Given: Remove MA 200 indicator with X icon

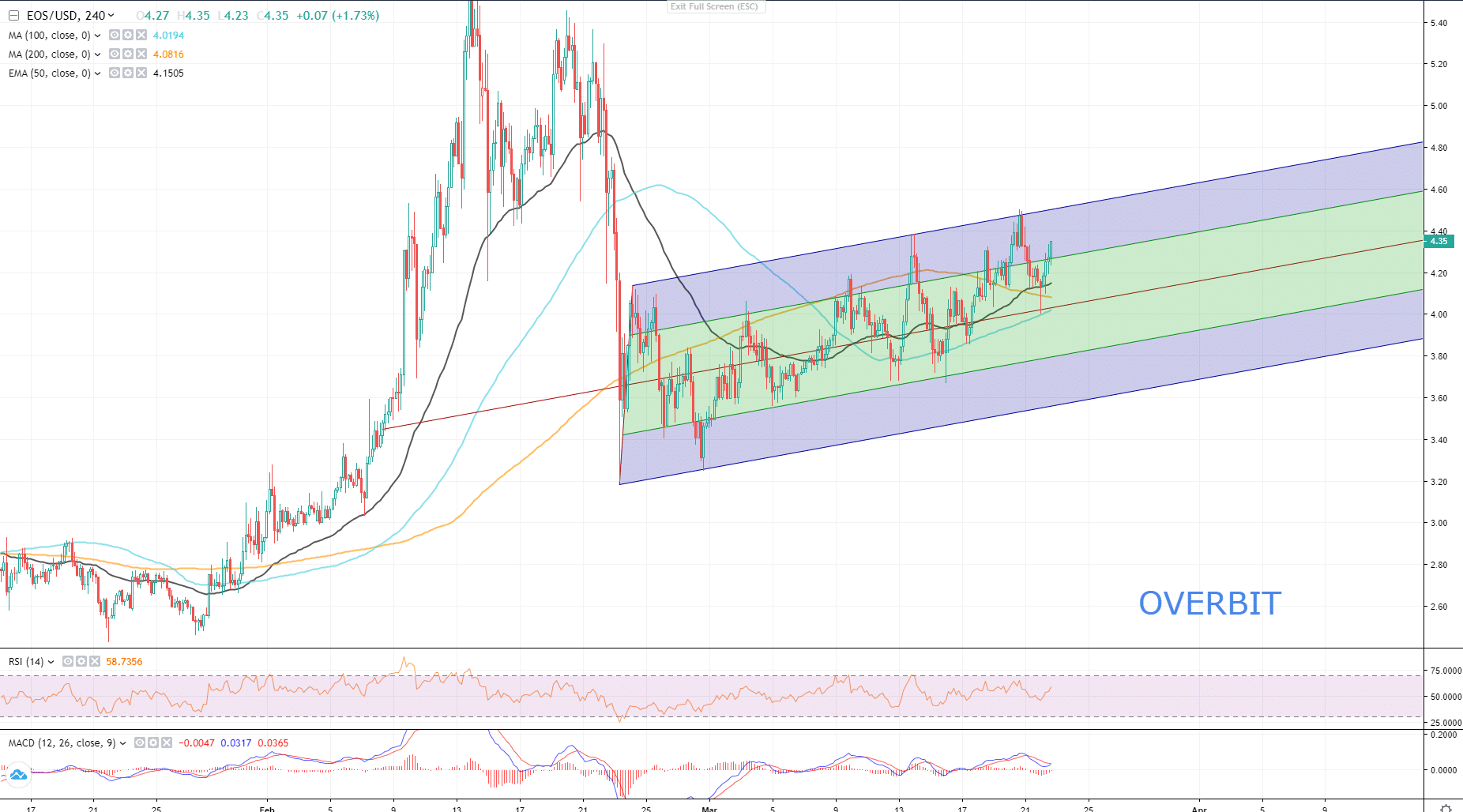Looking at the screenshot, I should click(141, 55).
